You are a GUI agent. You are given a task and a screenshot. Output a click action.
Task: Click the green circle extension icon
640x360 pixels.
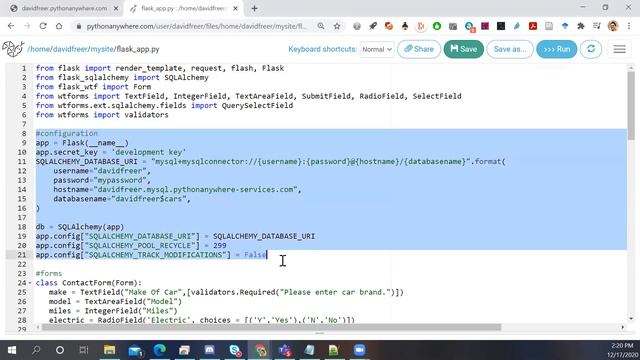click(x=437, y=26)
